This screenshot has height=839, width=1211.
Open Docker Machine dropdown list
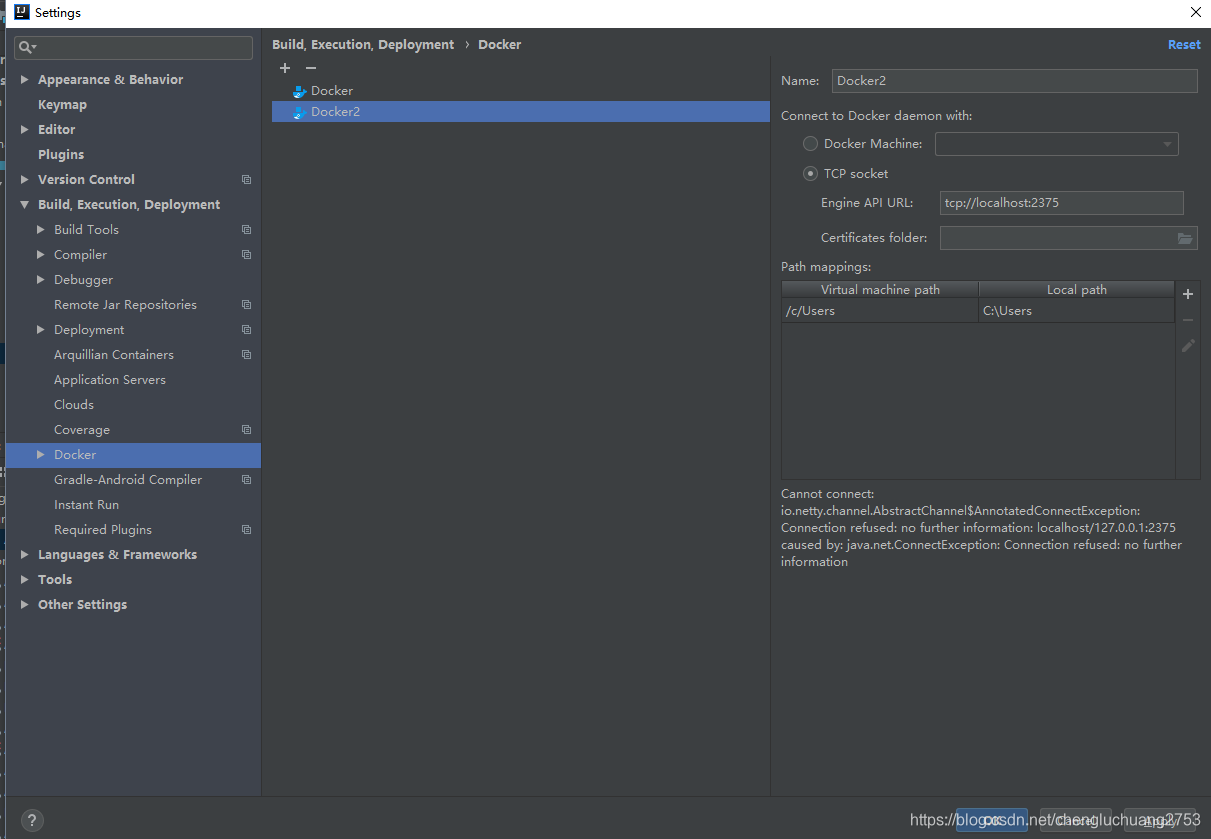pos(1056,144)
